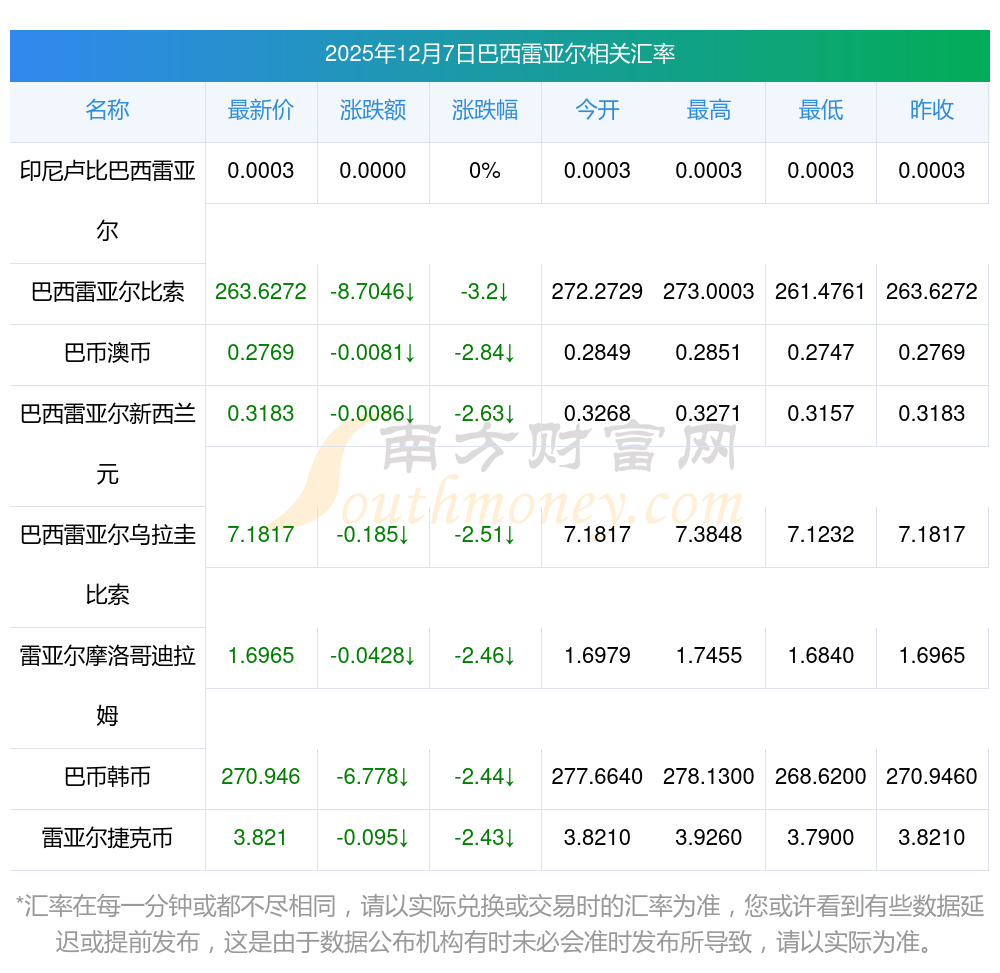Click the disclaimer text starting with *汇率在每一分钟
This screenshot has height=973, width=1000.
click(500, 924)
